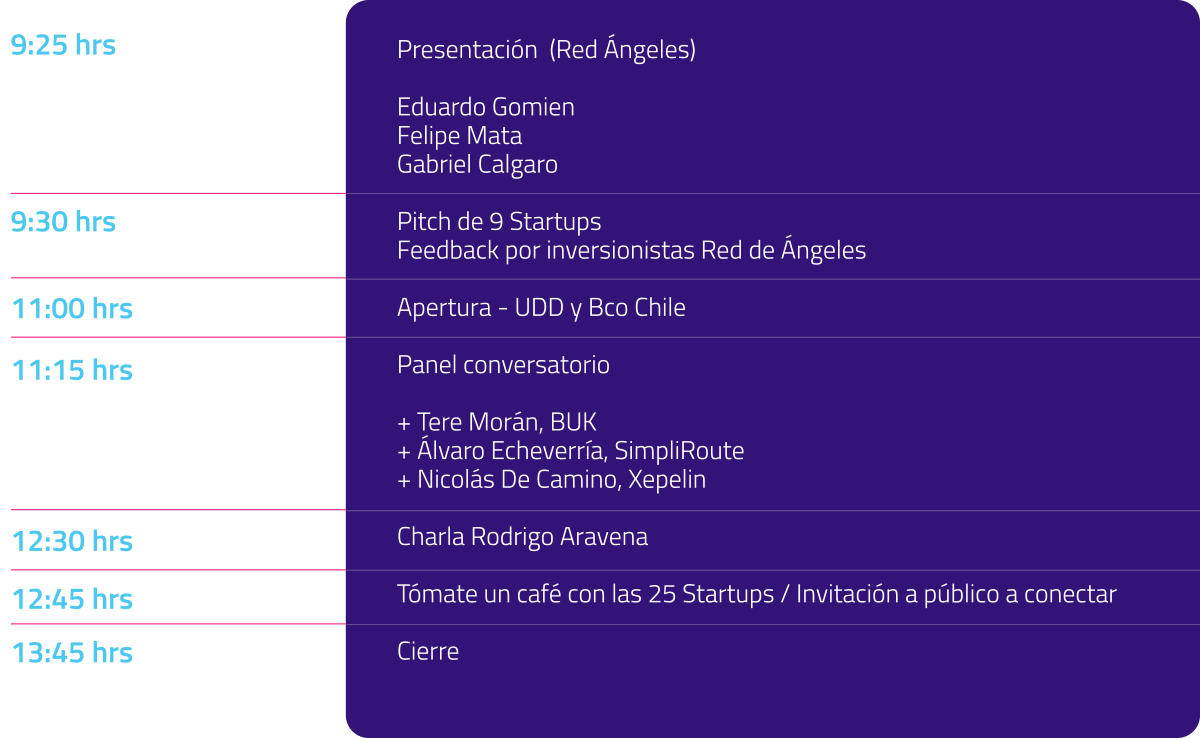Click the 12:30 hrs time label
The height and width of the screenshot is (738, 1200).
click(x=72, y=541)
